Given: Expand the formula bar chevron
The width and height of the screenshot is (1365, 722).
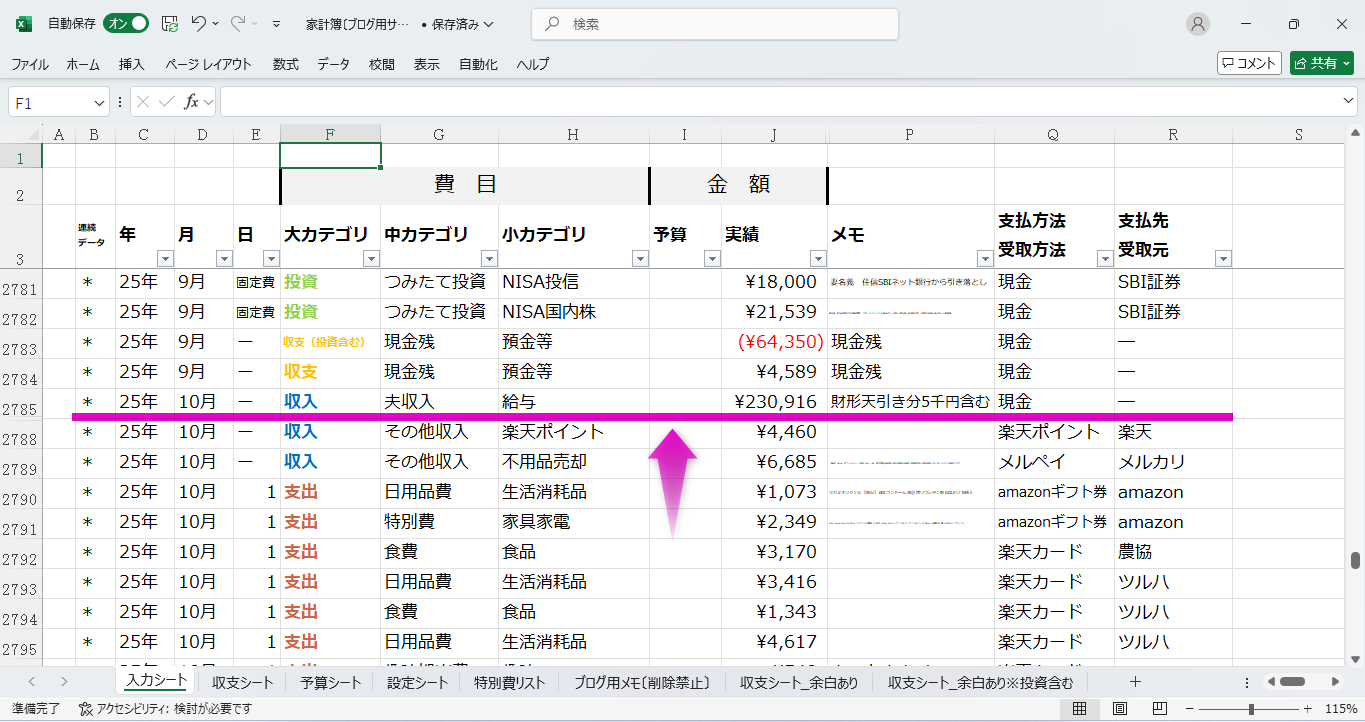Looking at the screenshot, I should [x=1349, y=102].
